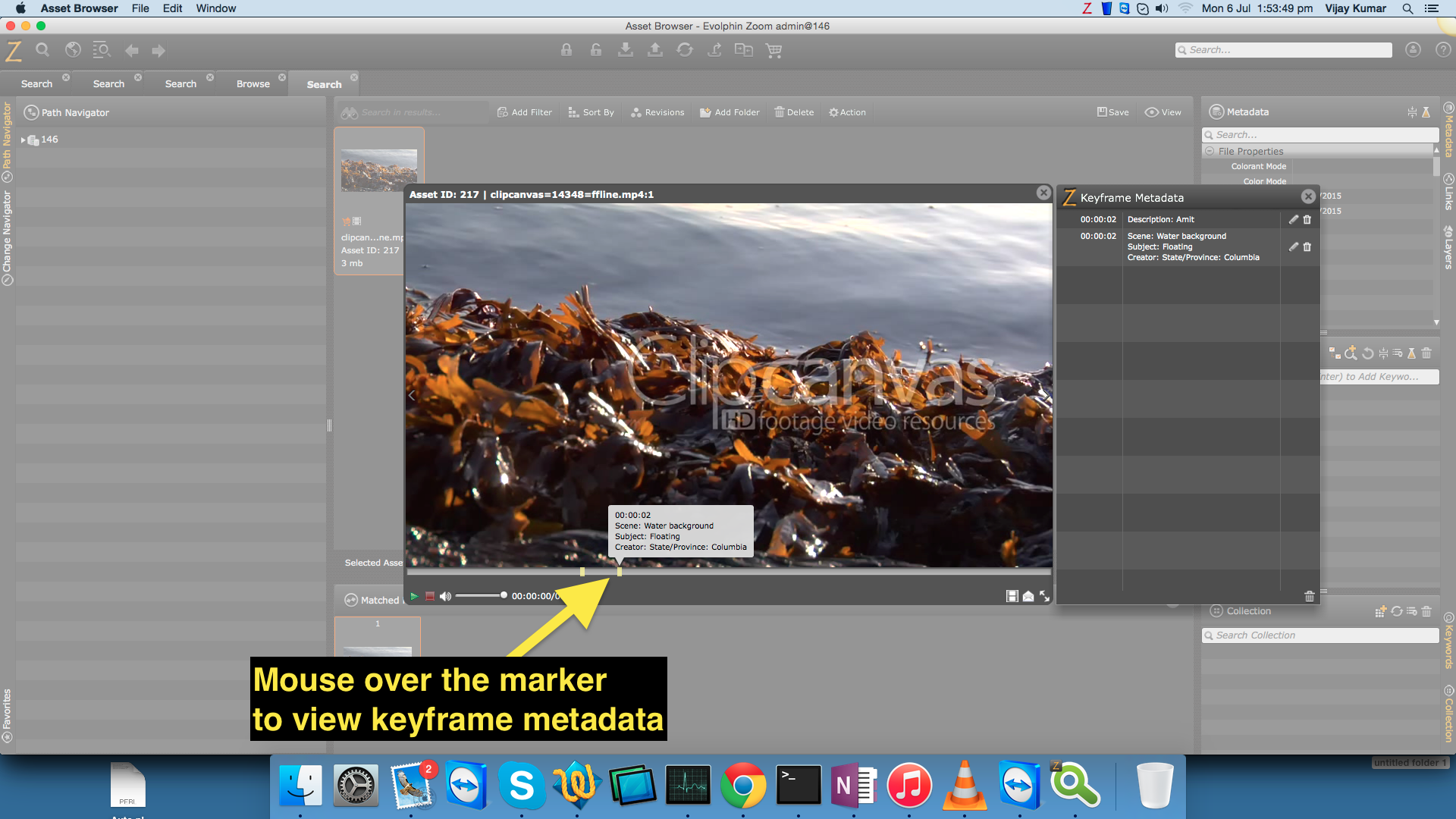The image size is (1456, 819).
Task: Open the File menu
Action: click(140, 8)
